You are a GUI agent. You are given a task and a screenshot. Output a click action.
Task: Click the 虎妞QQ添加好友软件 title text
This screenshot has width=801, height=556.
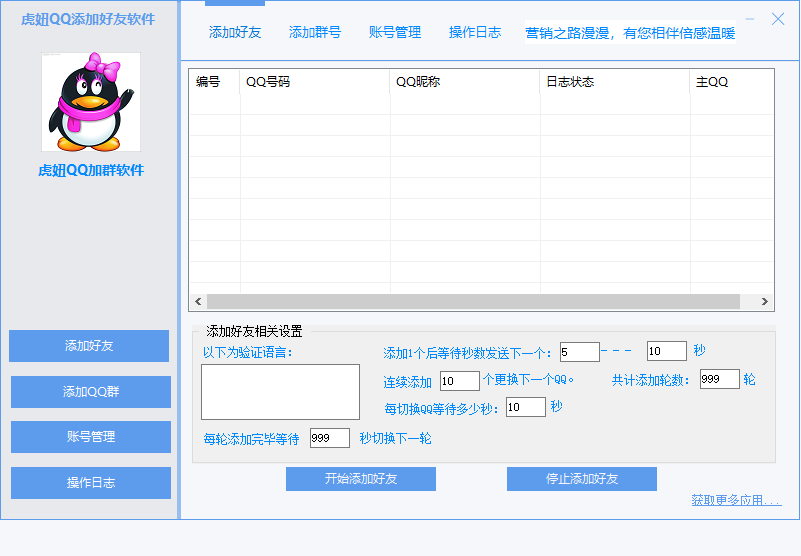coord(88,19)
